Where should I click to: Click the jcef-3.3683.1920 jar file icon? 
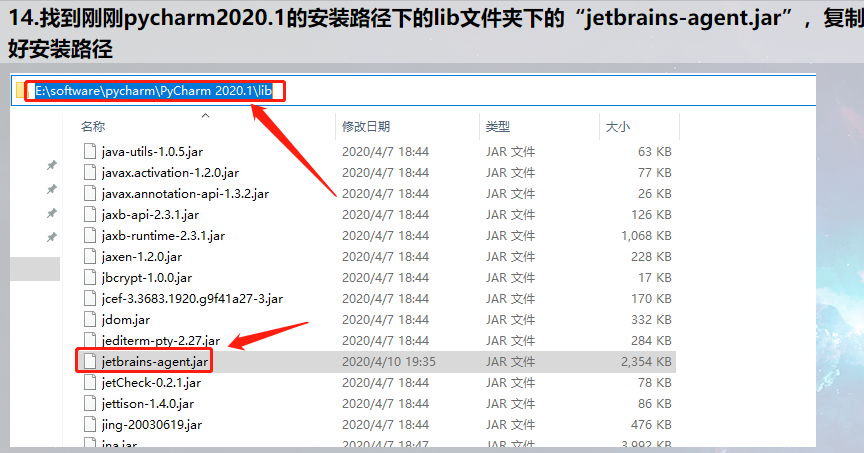pos(90,298)
